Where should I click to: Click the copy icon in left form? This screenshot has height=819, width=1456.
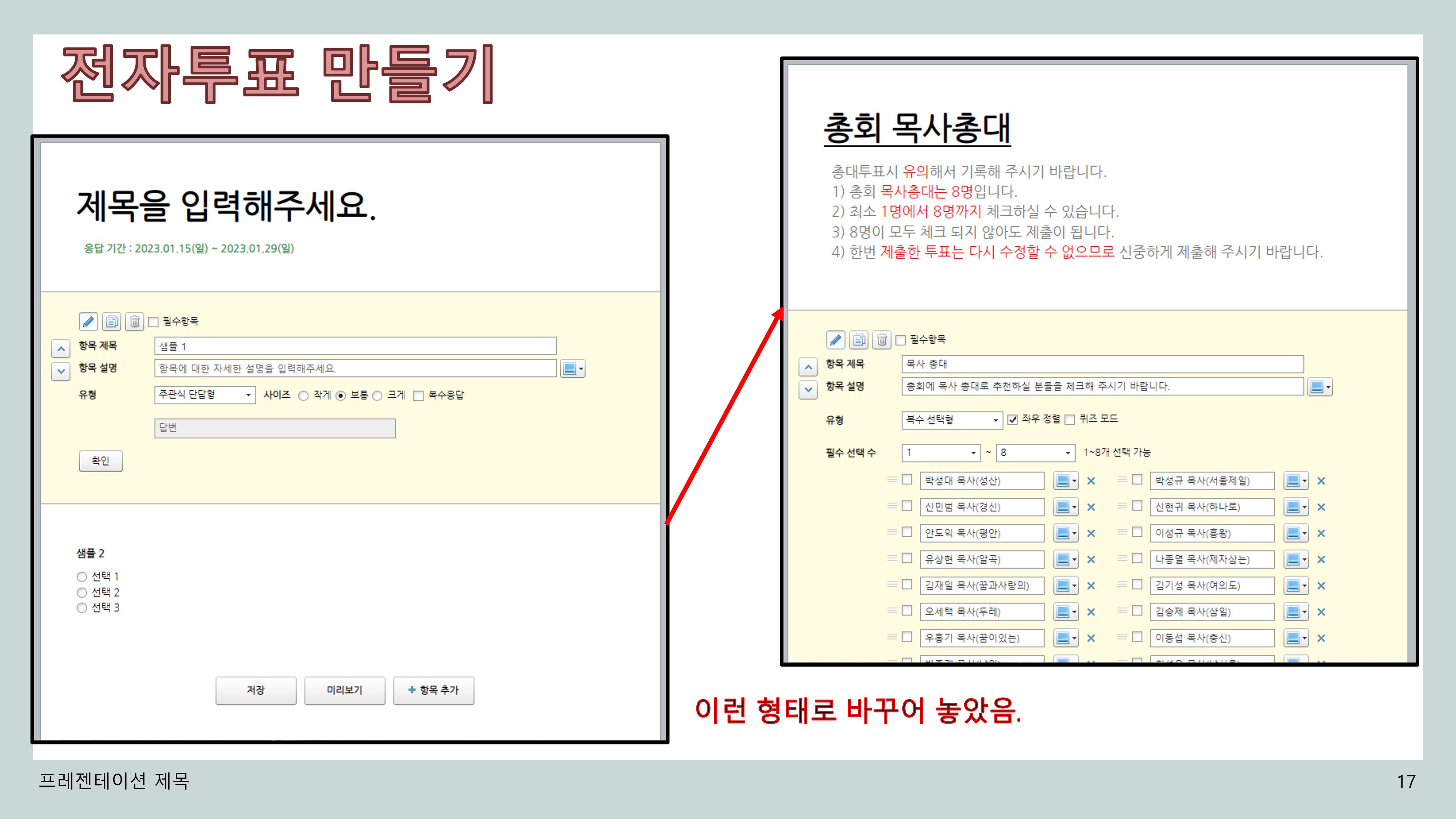pos(111,322)
